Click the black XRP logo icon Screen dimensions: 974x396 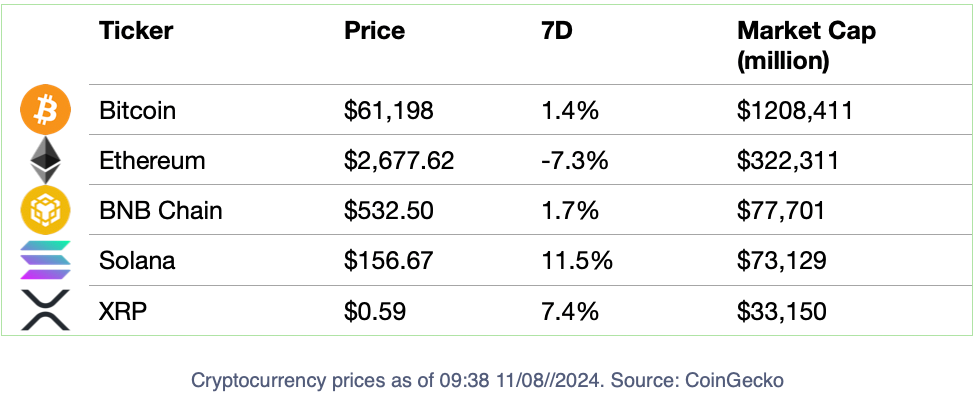pyautogui.click(x=46, y=310)
